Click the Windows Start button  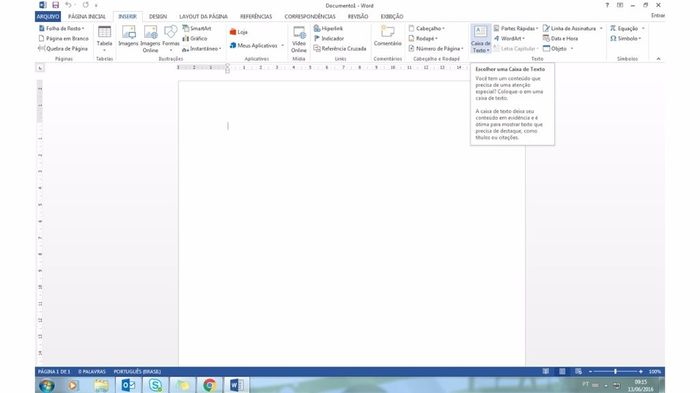pyautogui.click(x=46, y=385)
